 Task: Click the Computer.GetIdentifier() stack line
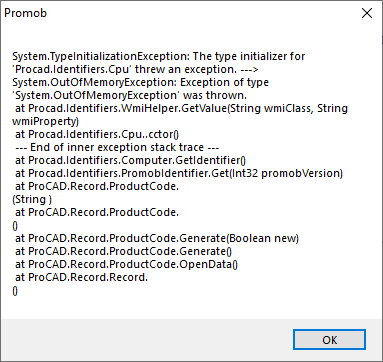point(130,160)
